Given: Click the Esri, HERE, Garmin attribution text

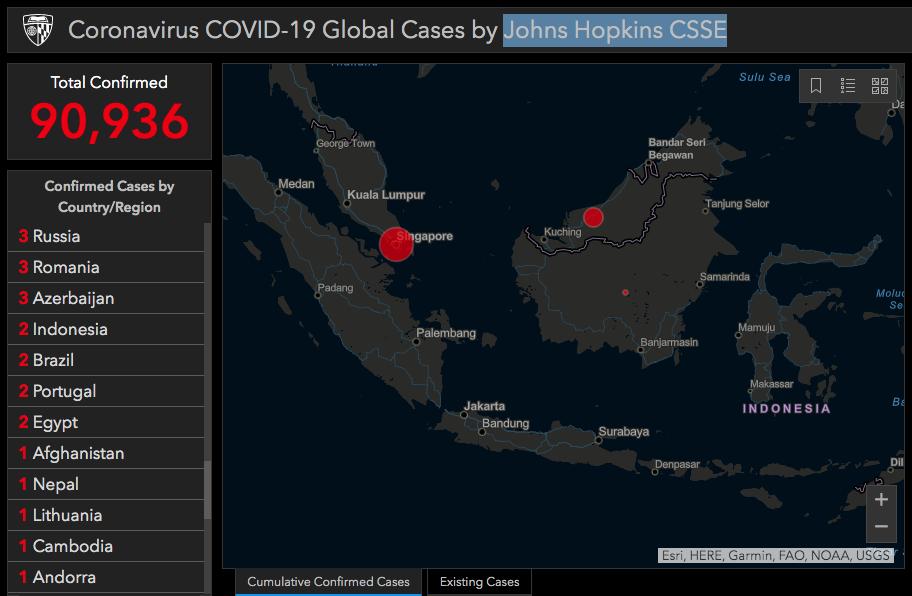Looking at the screenshot, I should (776, 555).
